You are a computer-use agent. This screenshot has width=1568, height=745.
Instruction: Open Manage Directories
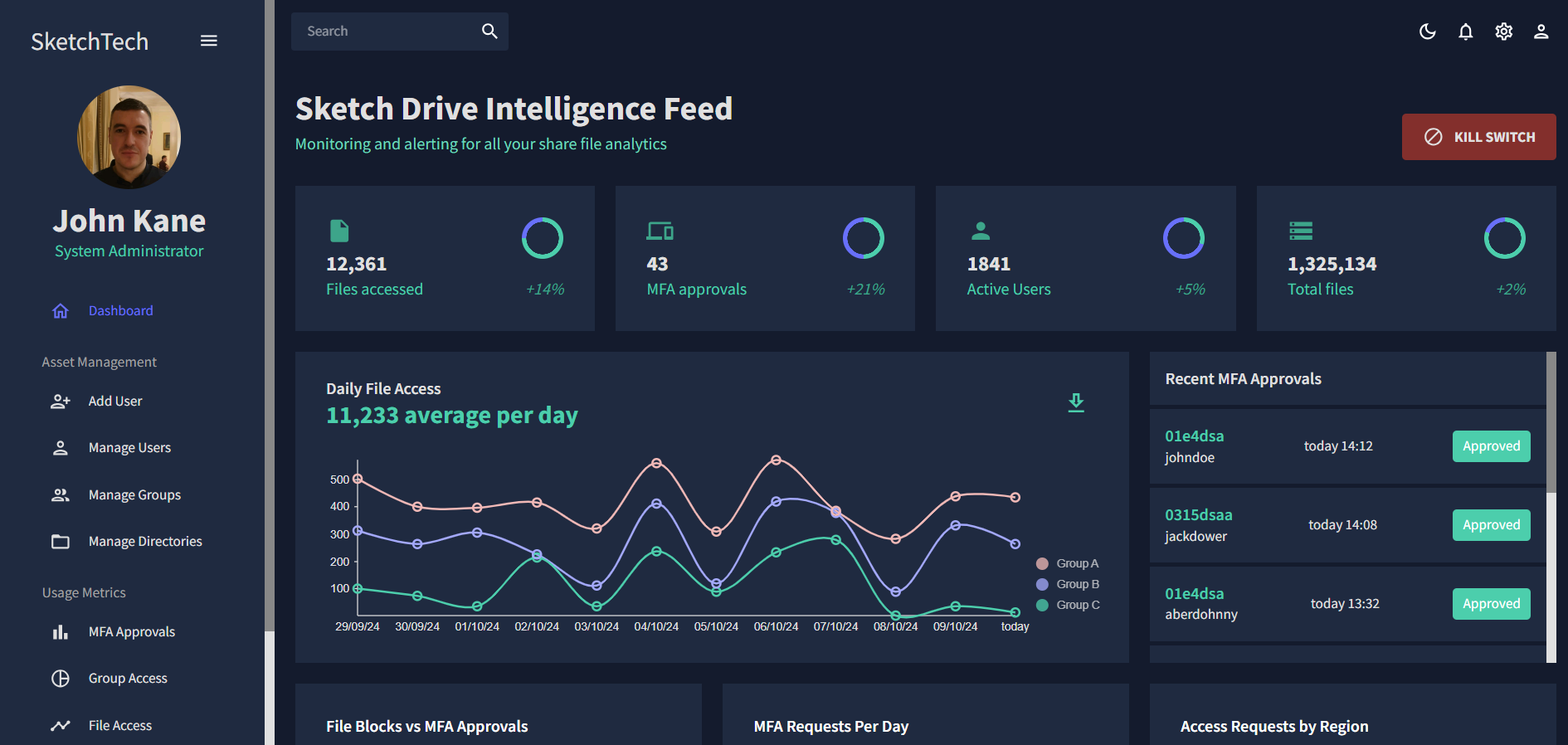point(145,542)
